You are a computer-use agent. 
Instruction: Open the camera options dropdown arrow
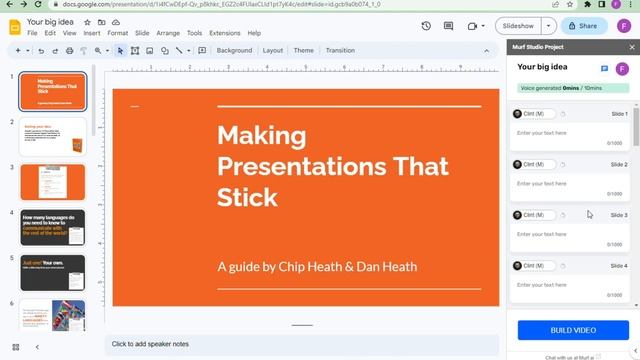(x=483, y=26)
